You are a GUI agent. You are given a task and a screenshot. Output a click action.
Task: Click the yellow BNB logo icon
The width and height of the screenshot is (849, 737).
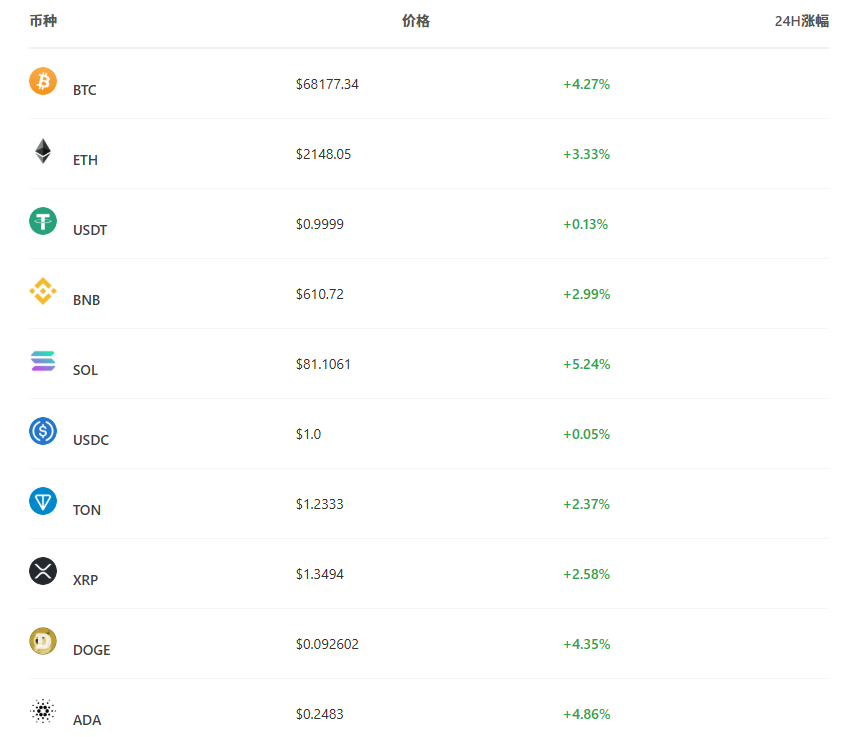pyautogui.click(x=43, y=291)
